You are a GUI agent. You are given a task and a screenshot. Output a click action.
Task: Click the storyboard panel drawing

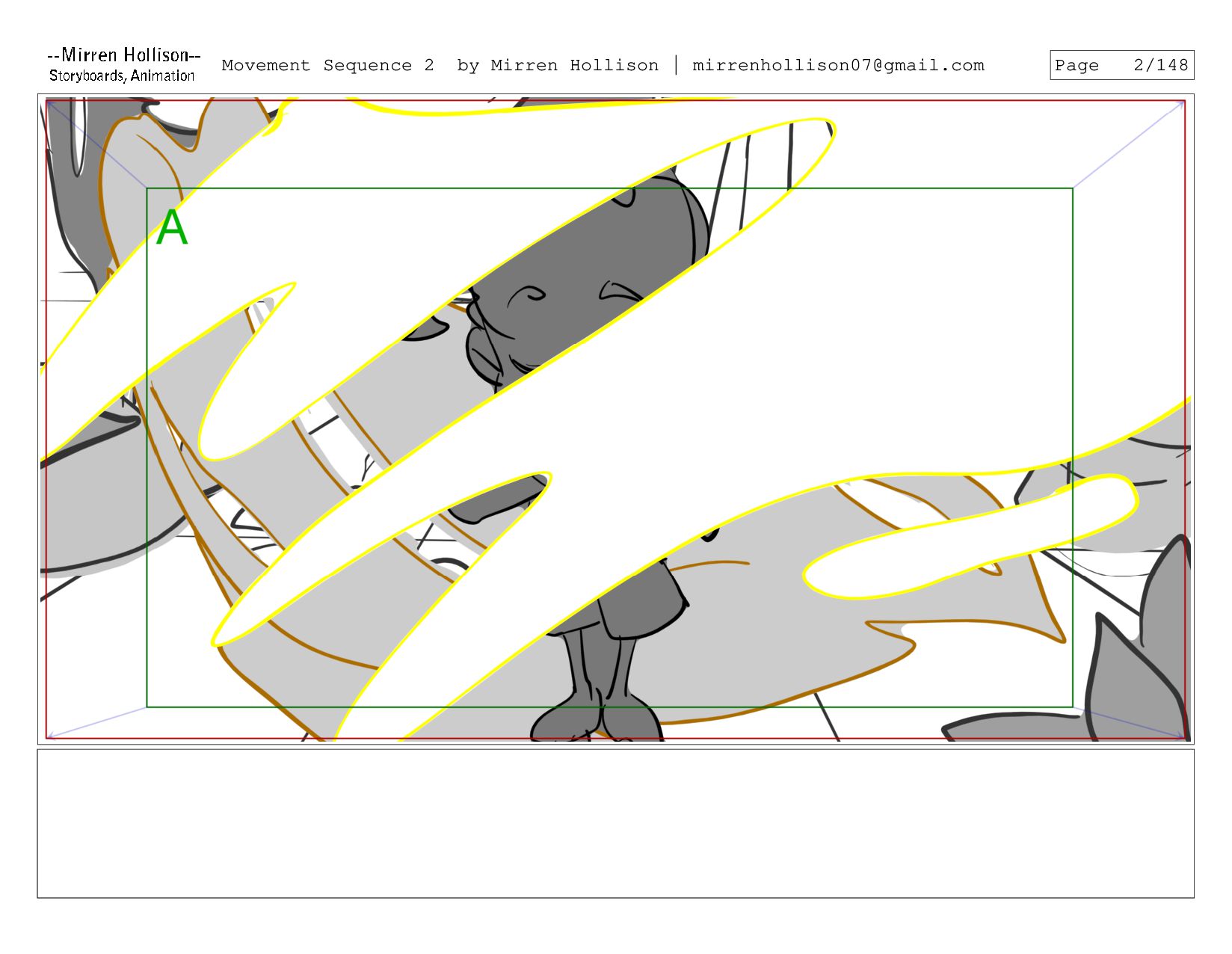[x=615, y=419]
